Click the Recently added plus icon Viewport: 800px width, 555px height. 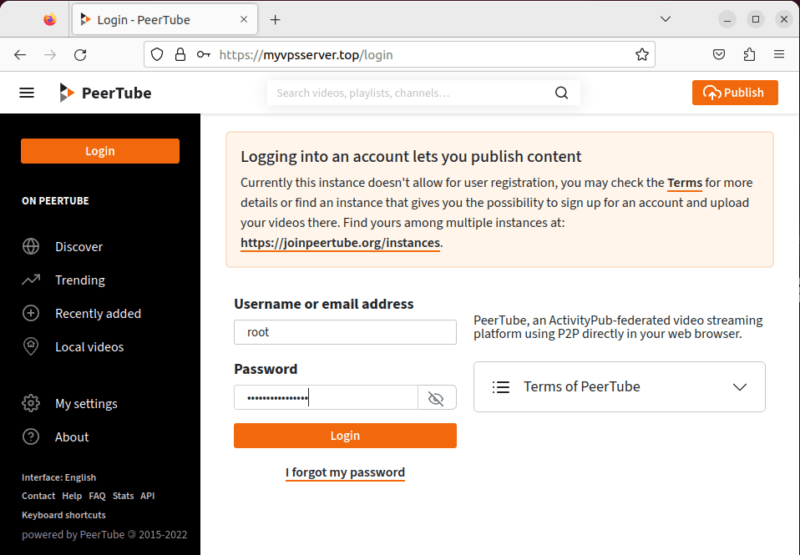(x=31, y=313)
